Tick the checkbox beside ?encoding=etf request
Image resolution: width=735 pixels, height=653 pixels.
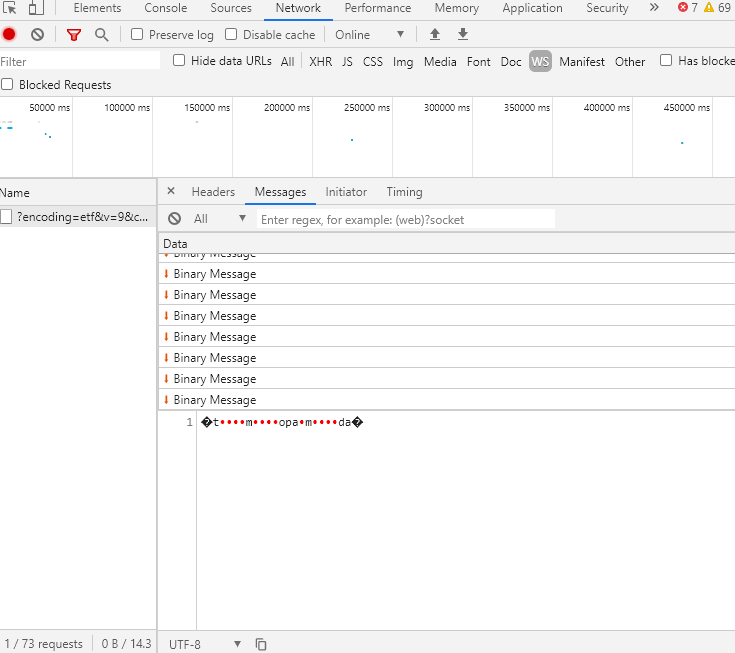point(6,217)
